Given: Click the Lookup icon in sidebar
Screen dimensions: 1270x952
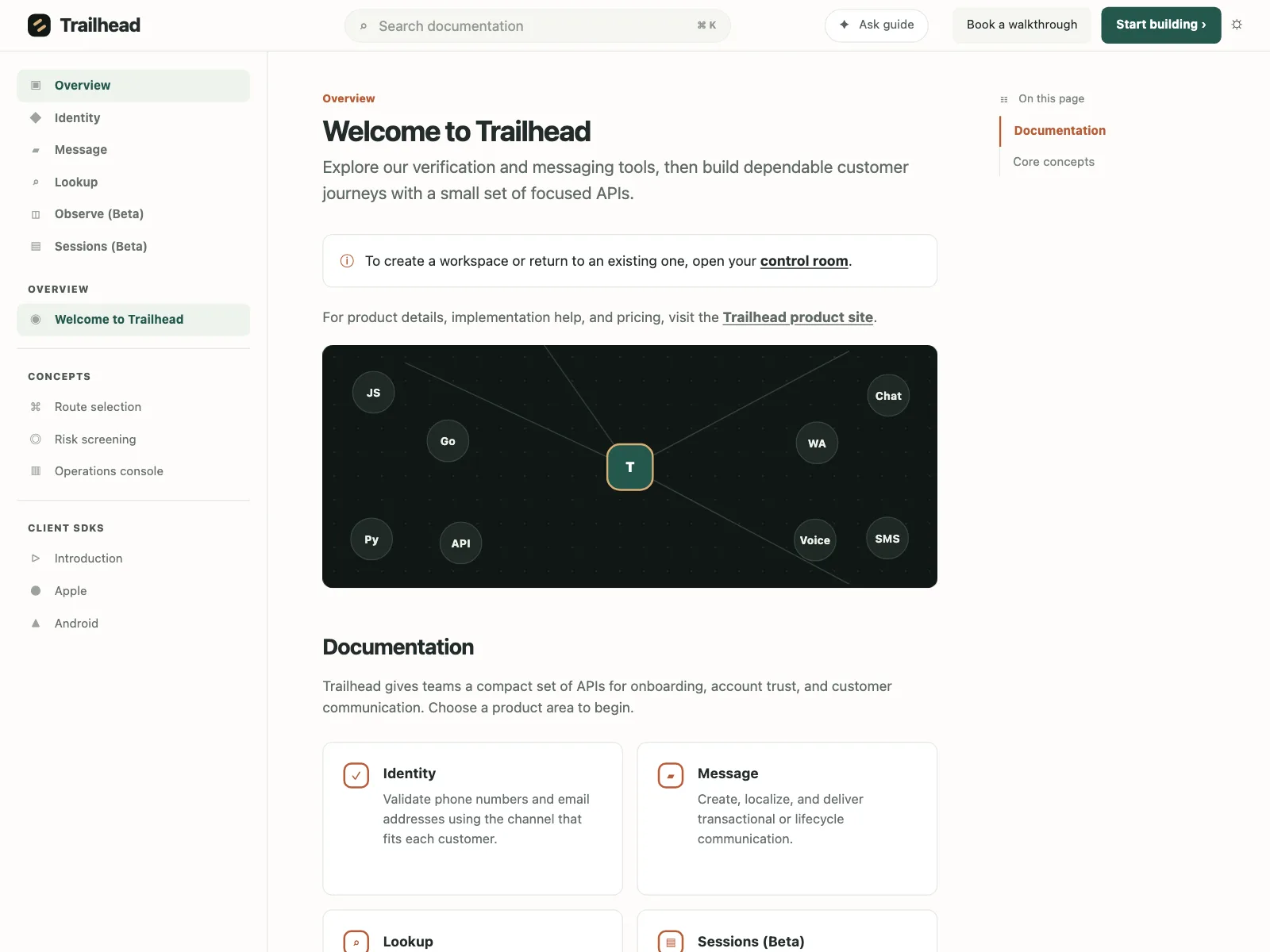Looking at the screenshot, I should (36, 182).
